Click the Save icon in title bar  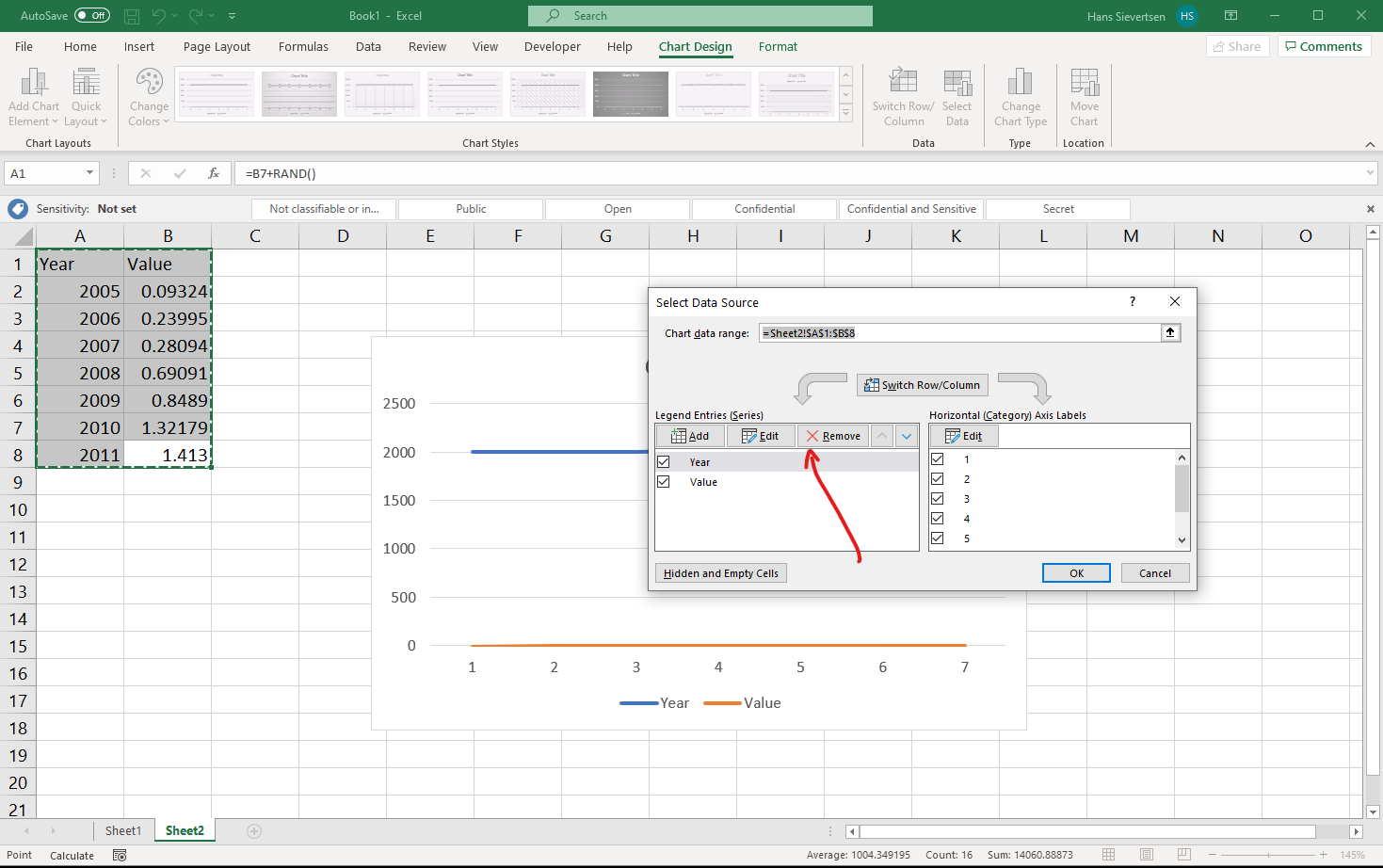tap(132, 16)
